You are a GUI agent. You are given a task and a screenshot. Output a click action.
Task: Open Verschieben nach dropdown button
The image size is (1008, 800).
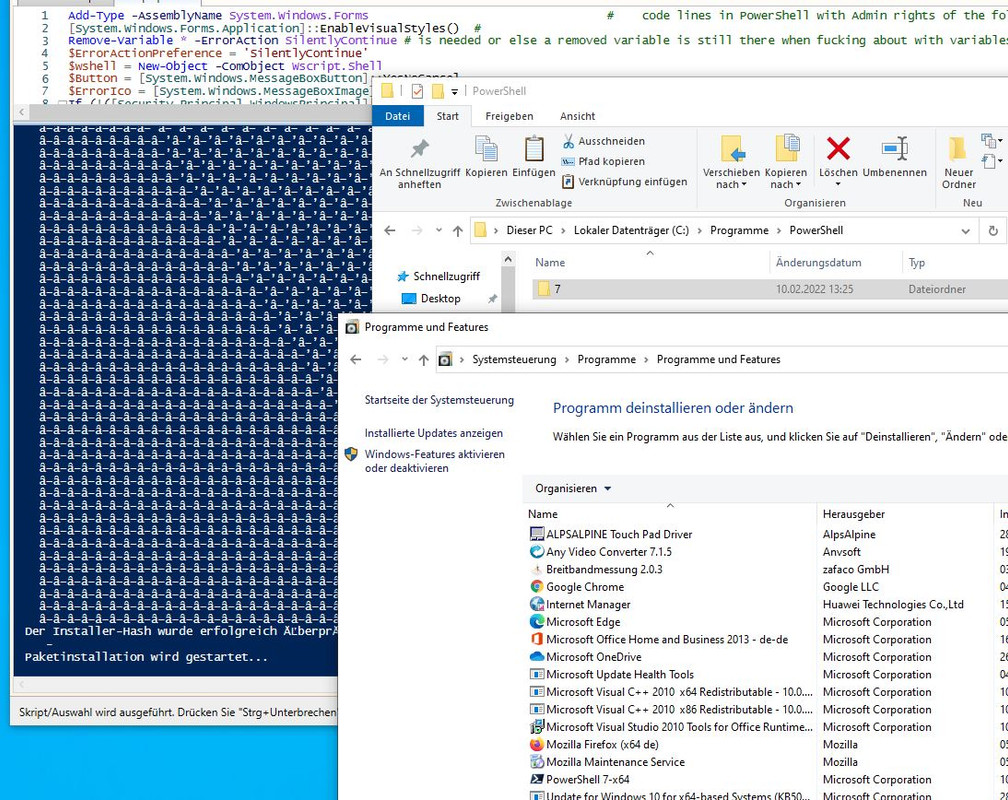coord(731,163)
